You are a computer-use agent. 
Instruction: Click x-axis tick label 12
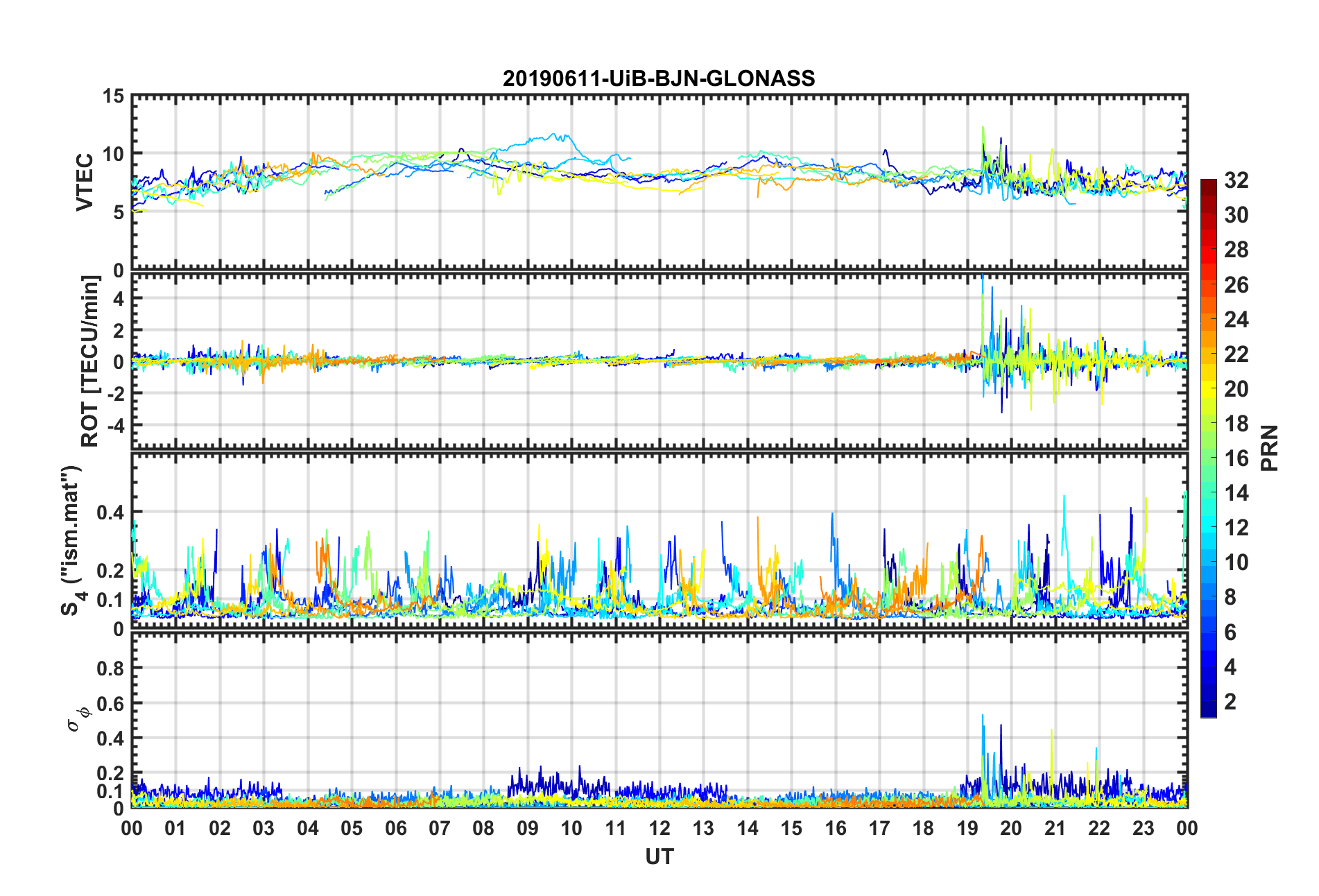click(x=659, y=828)
